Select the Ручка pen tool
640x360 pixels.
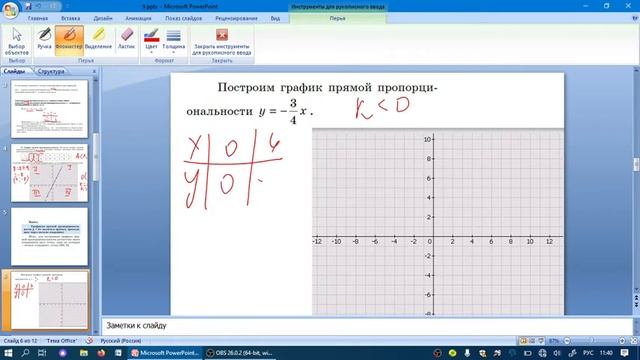pos(44,41)
